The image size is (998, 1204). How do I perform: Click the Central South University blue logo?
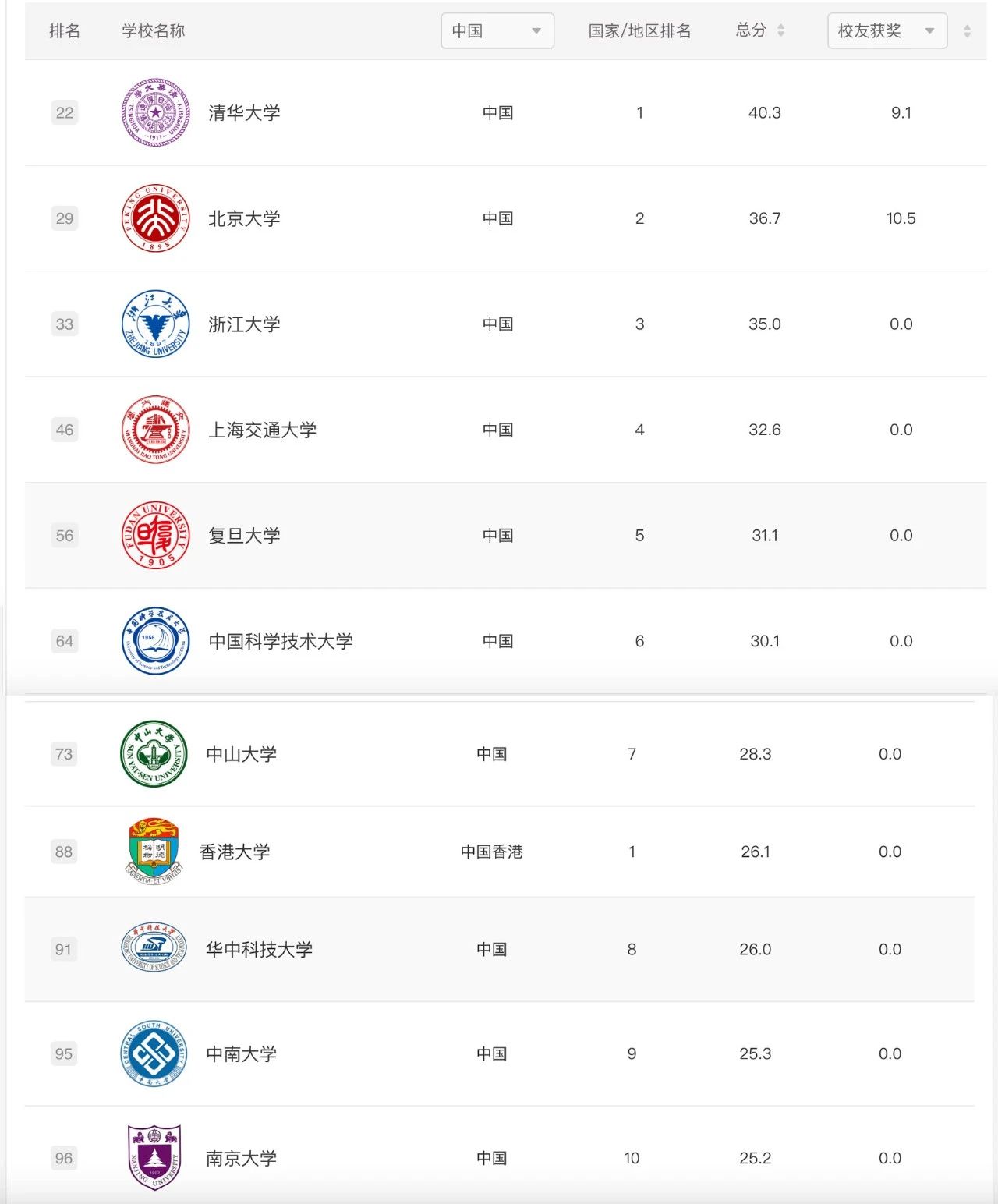pyautogui.click(x=154, y=1054)
